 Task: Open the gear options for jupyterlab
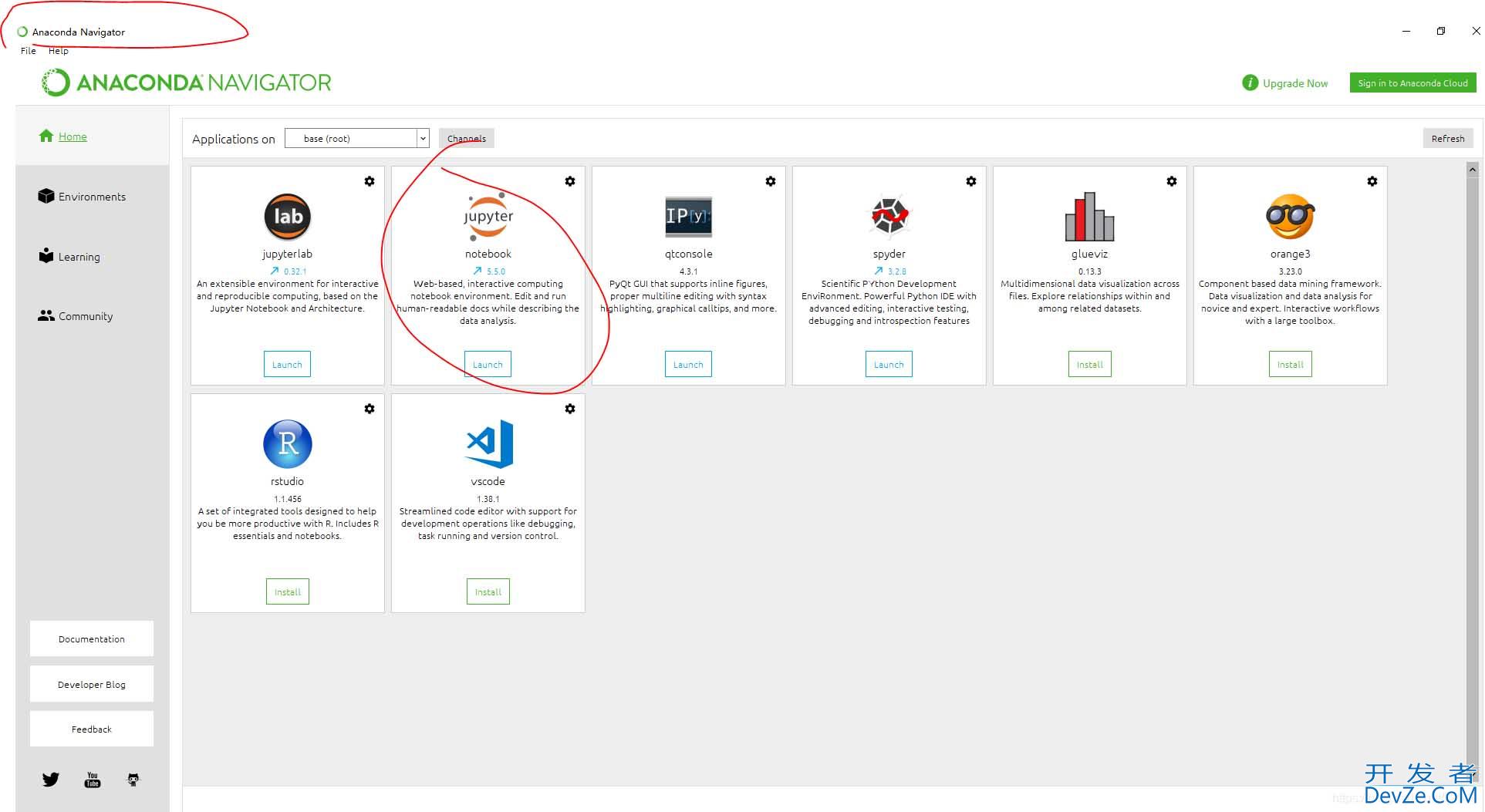pos(370,181)
